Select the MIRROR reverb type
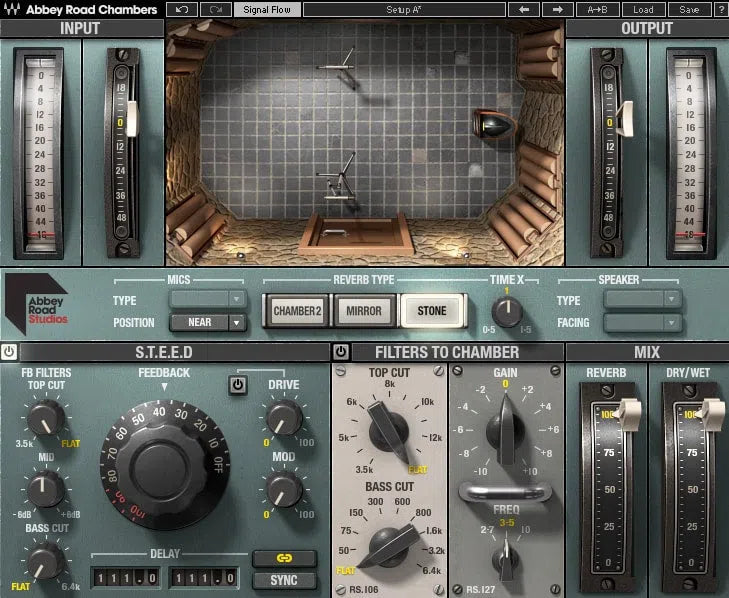 [363, 311]
